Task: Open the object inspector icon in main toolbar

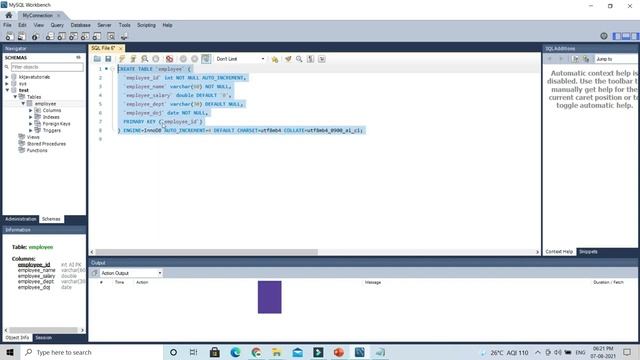Action: 35,37
